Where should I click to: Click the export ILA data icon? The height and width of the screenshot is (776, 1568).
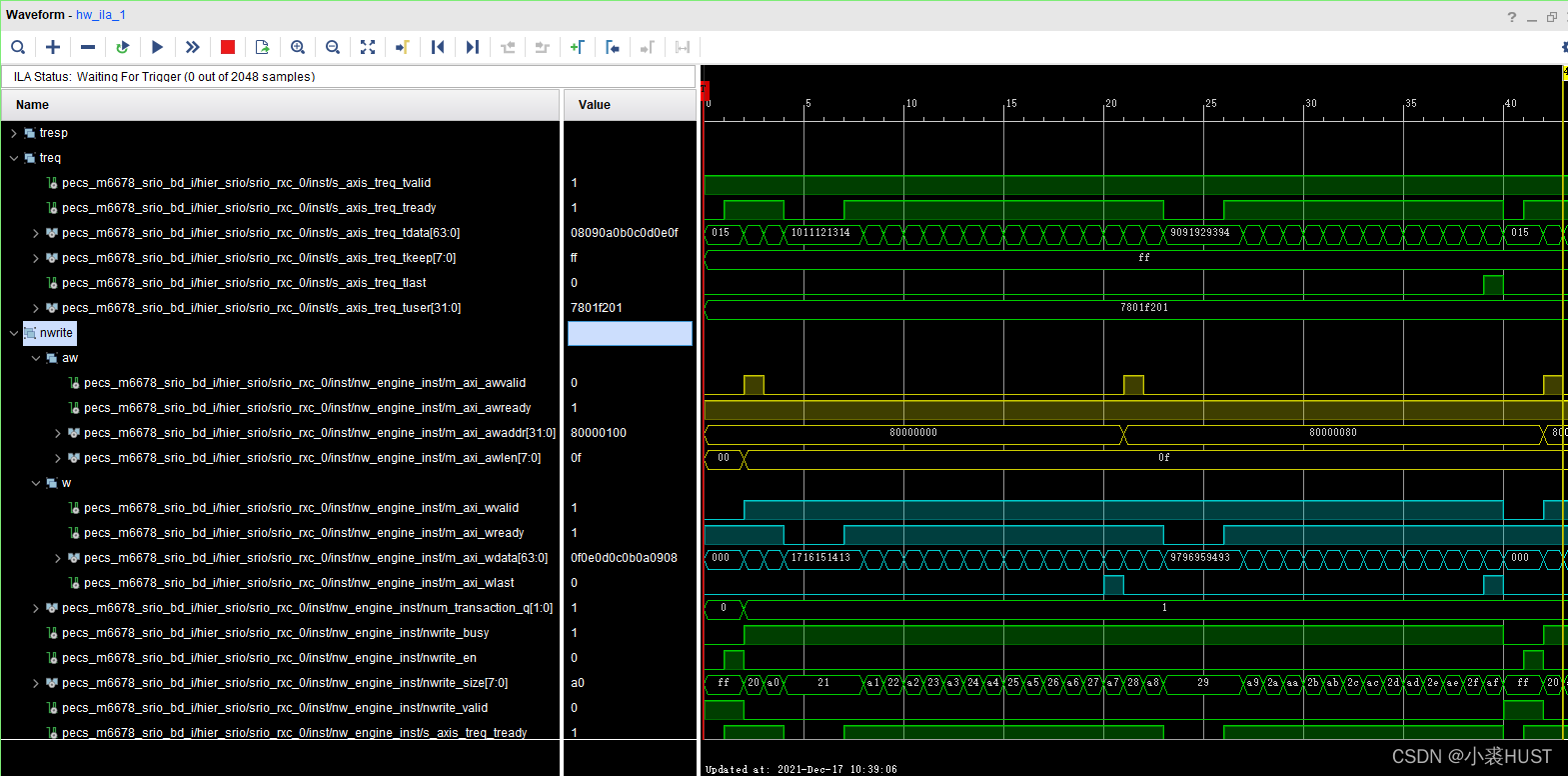[x=263, y=47]
